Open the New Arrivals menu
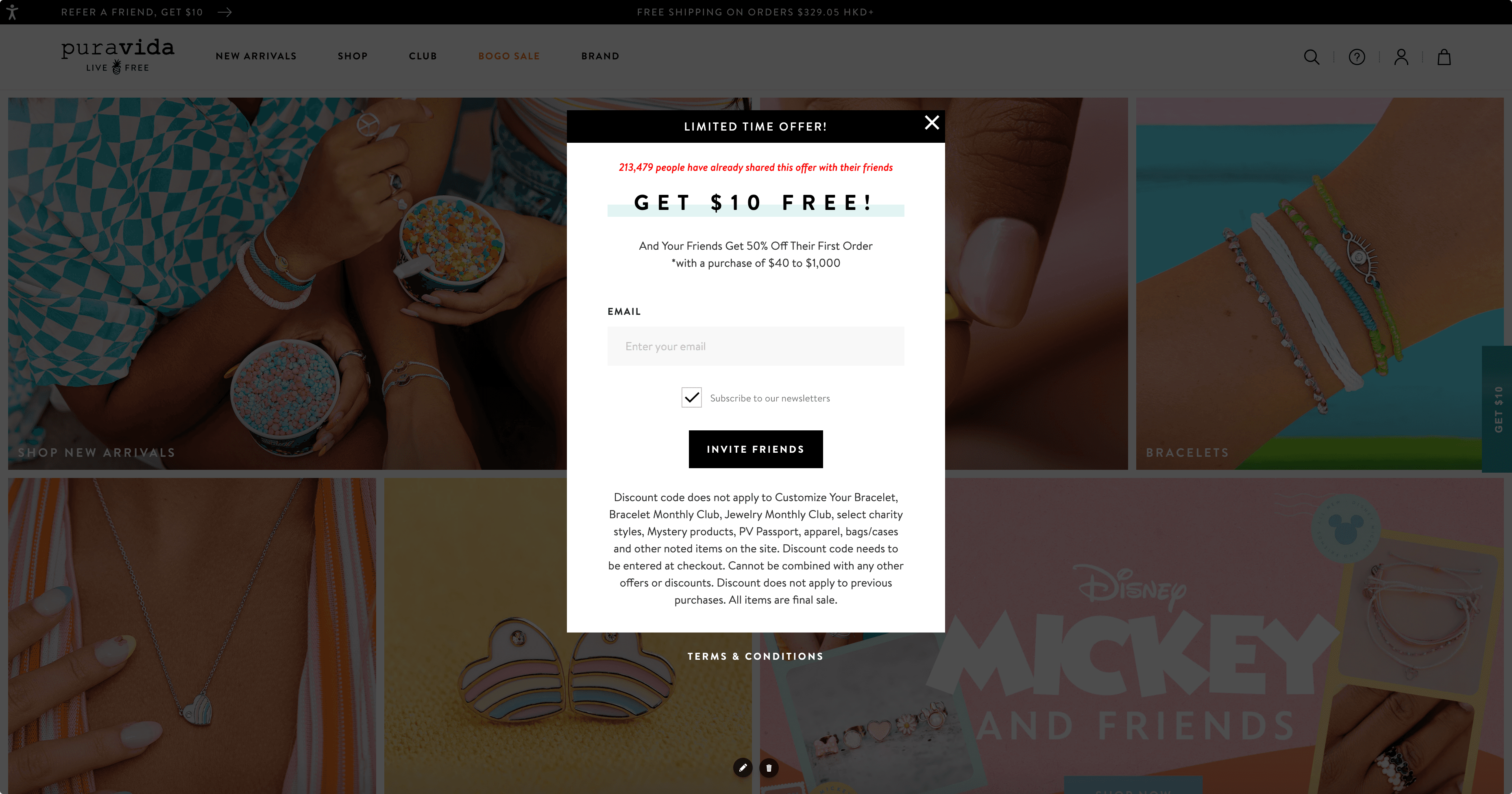The width and height of the screenshot is (1512, 794). (x=256, y=57)
